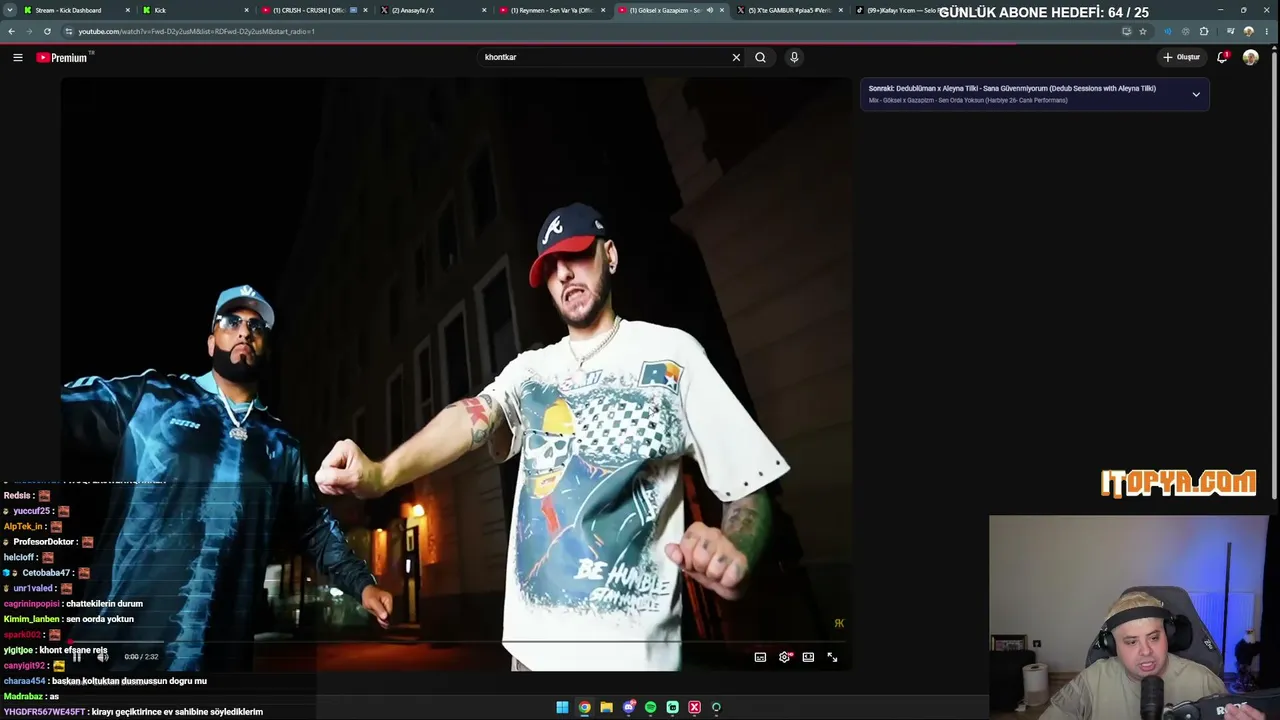
Task: Open the red X taskbar app
Action: 694,707
